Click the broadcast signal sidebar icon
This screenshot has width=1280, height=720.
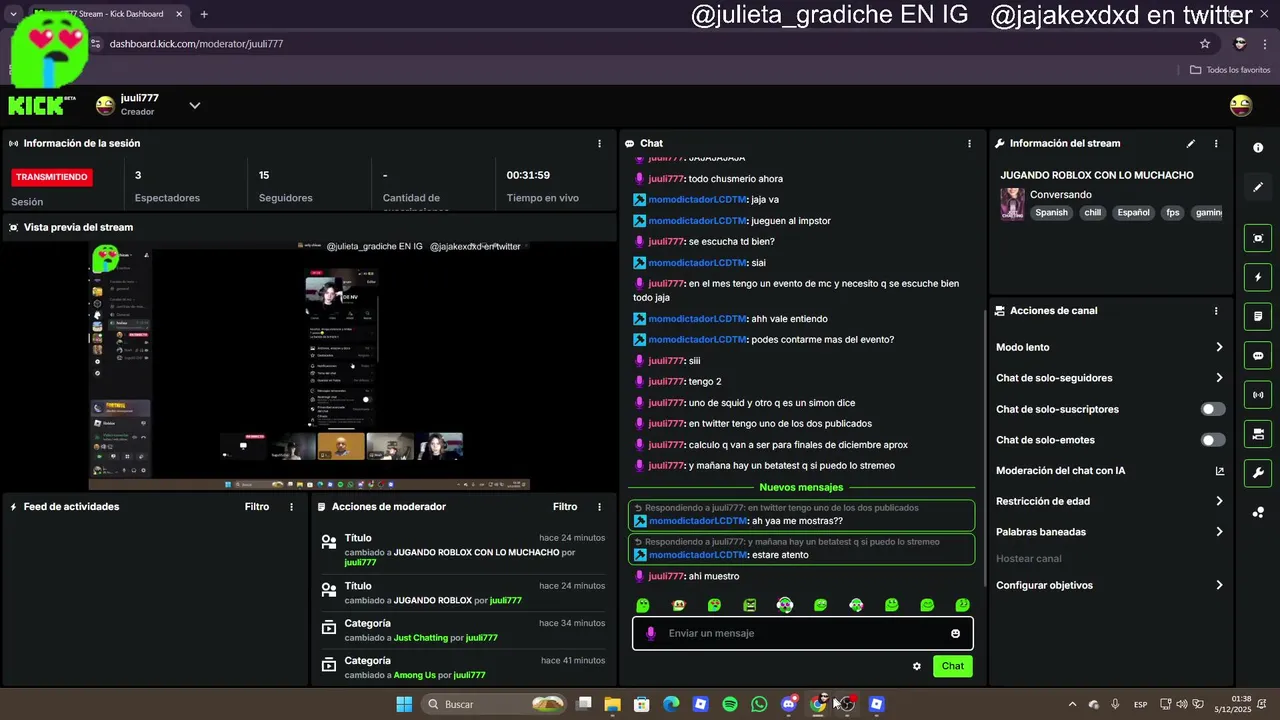(x=1258, y=395)
